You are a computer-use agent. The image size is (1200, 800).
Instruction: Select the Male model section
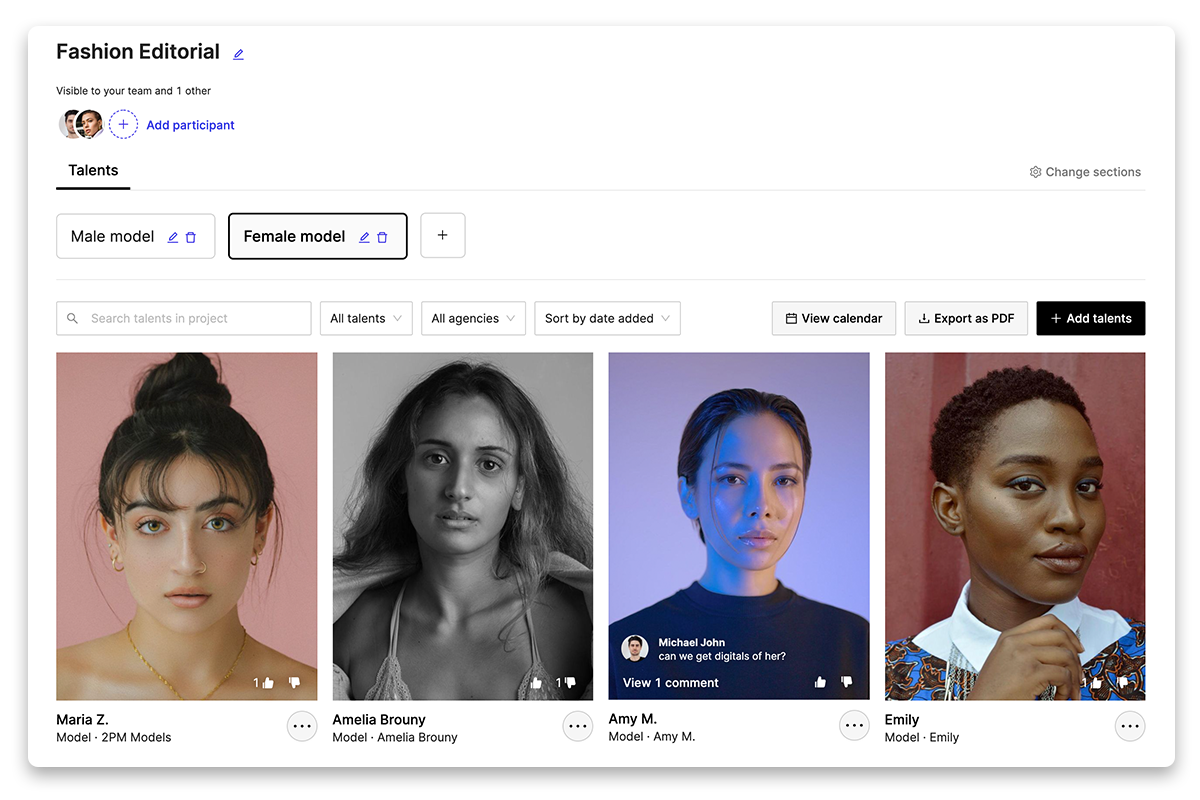tap(112, 237)
